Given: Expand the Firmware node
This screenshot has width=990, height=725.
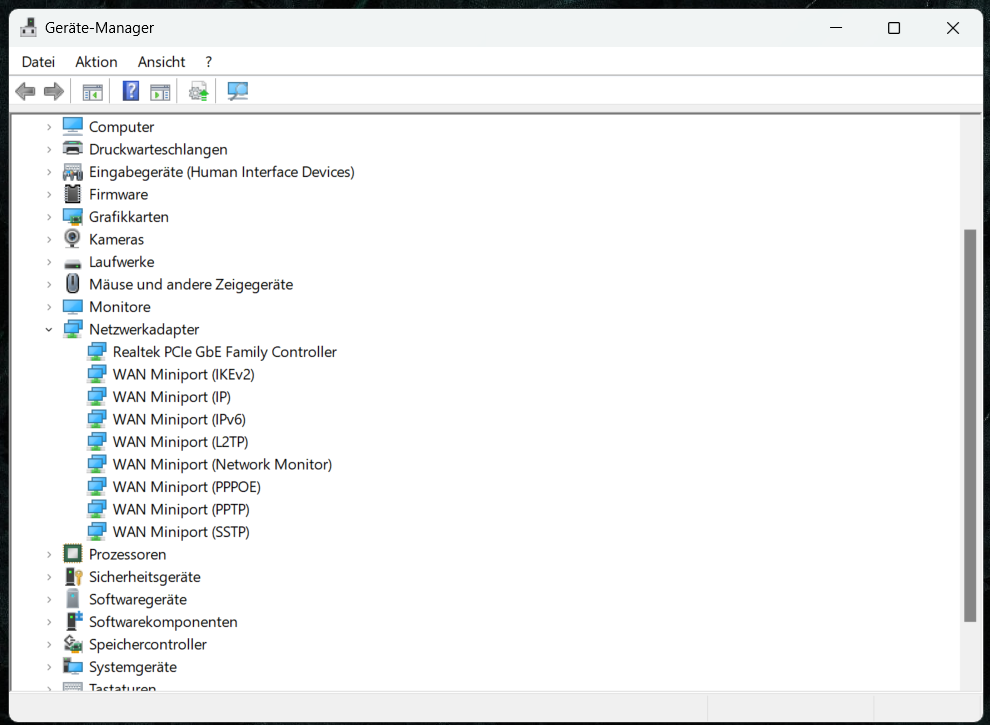Looking at the screenshot, I should tap(49, 195).
